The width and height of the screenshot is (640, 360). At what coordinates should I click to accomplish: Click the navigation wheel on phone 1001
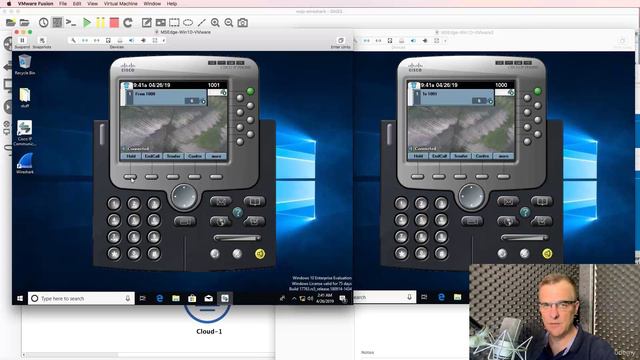pyautogui.click(x=184, y=196)
